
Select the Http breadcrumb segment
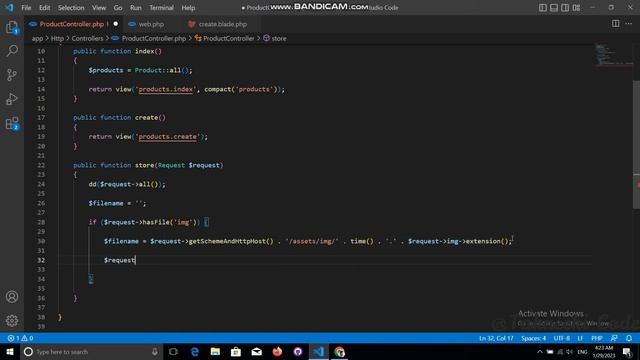coord(57,38)
